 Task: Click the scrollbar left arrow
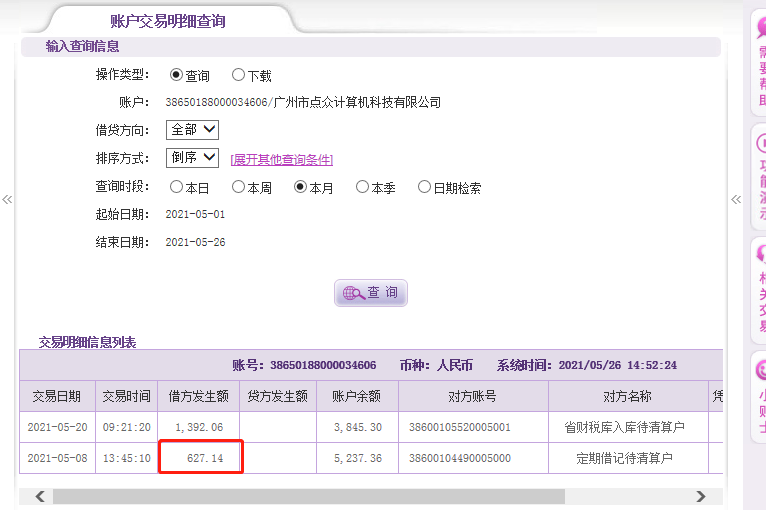(40, 496)
